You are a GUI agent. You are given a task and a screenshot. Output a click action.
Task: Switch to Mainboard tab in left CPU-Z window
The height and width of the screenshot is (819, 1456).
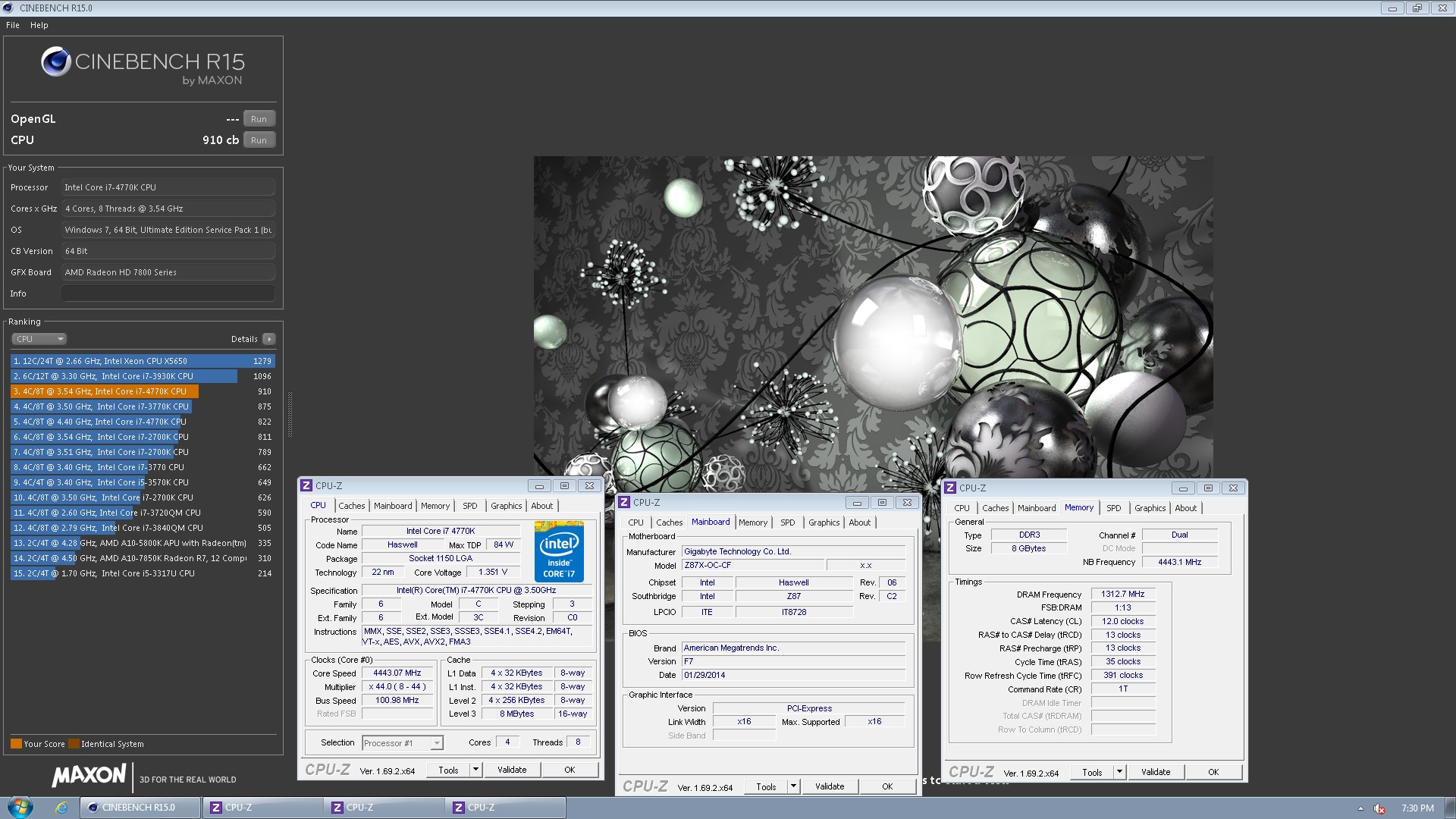coord(393,506)
